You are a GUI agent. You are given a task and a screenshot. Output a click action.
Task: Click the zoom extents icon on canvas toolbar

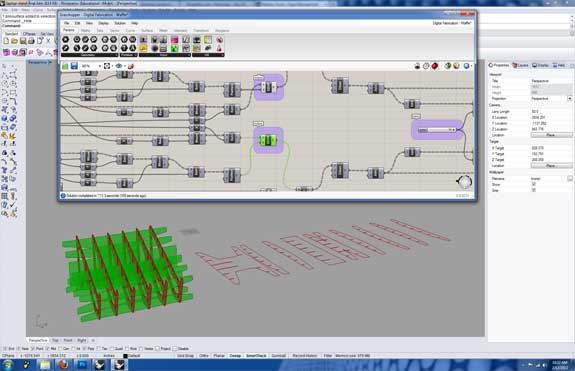[107, 66]
